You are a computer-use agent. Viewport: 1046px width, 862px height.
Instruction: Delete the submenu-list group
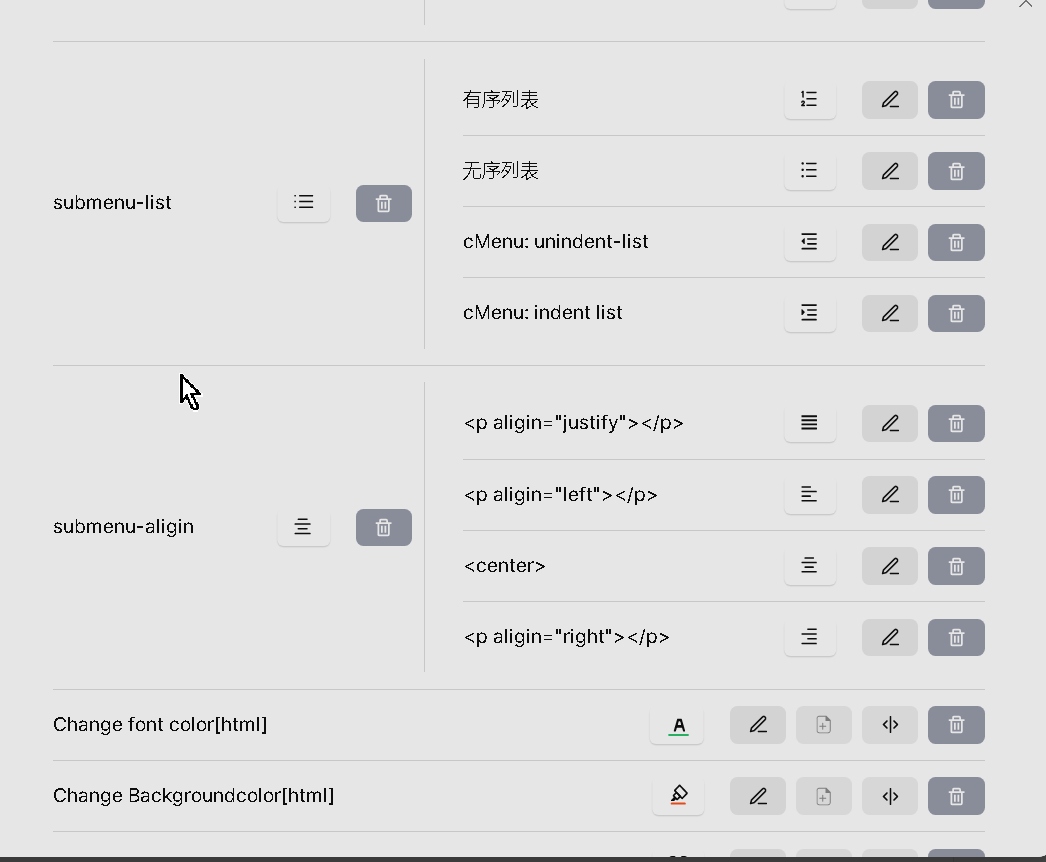[x=383, y=204]
